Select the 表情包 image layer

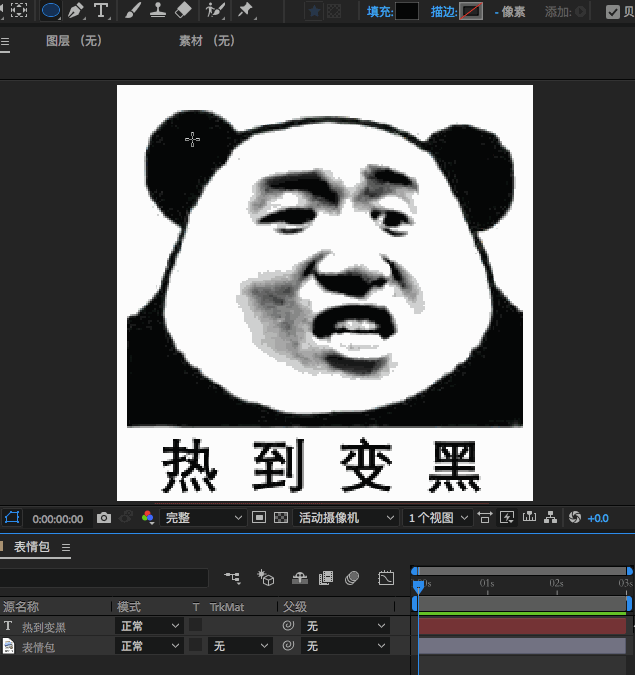pyautogui.click(x=38, y=647)
